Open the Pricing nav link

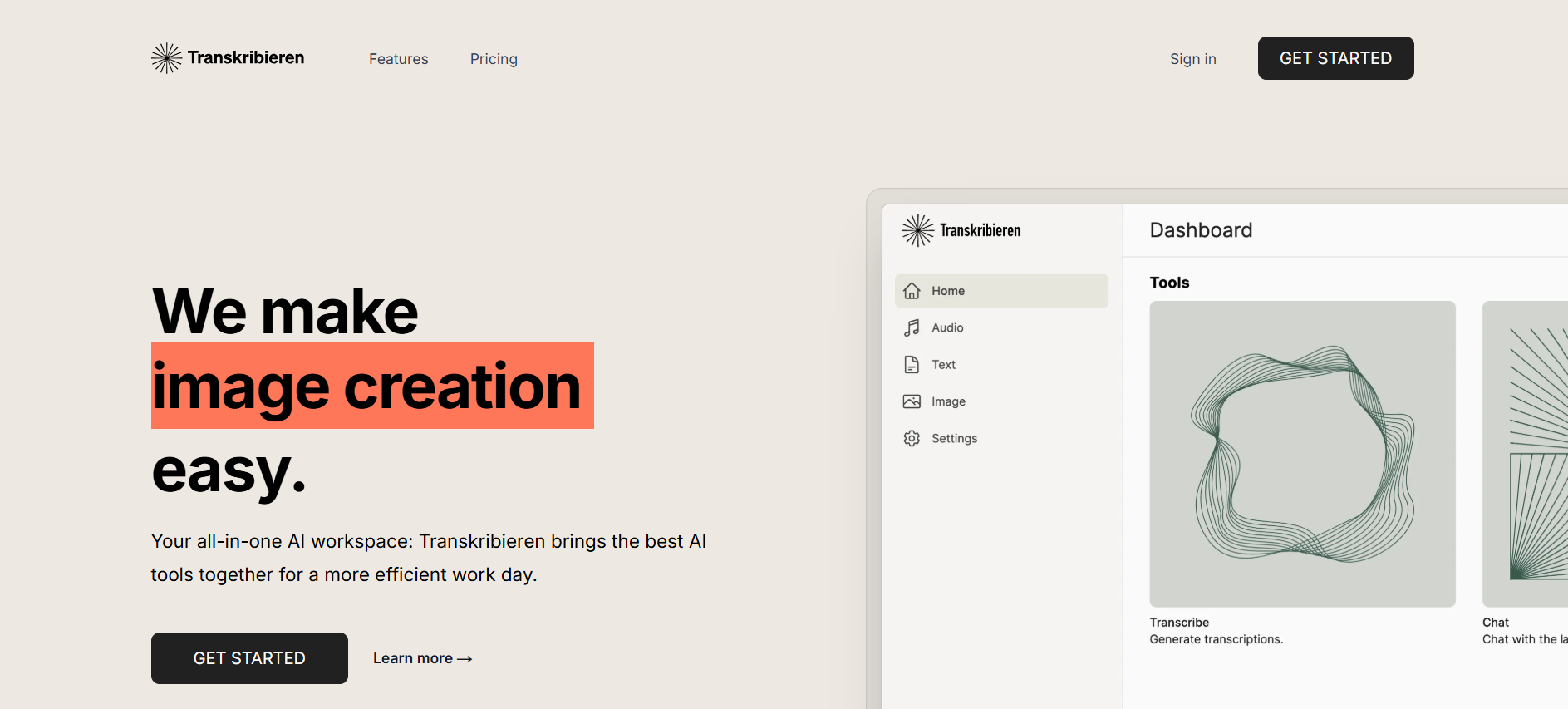pyautogui.click(x=494, y=59)
